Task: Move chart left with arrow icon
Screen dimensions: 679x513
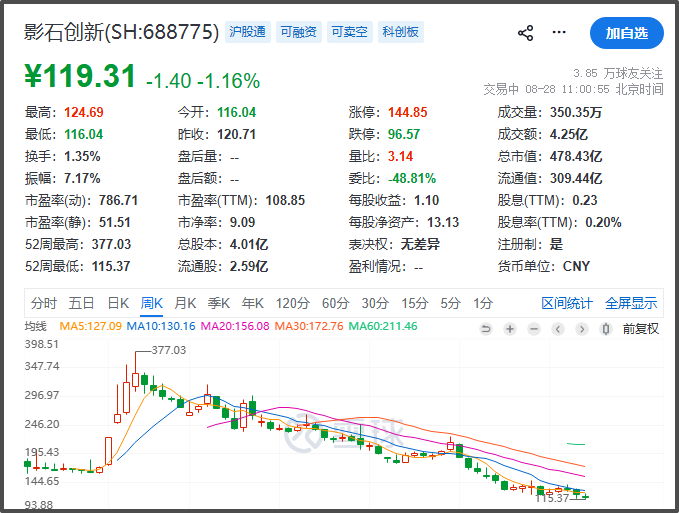Action: (558, 329)
